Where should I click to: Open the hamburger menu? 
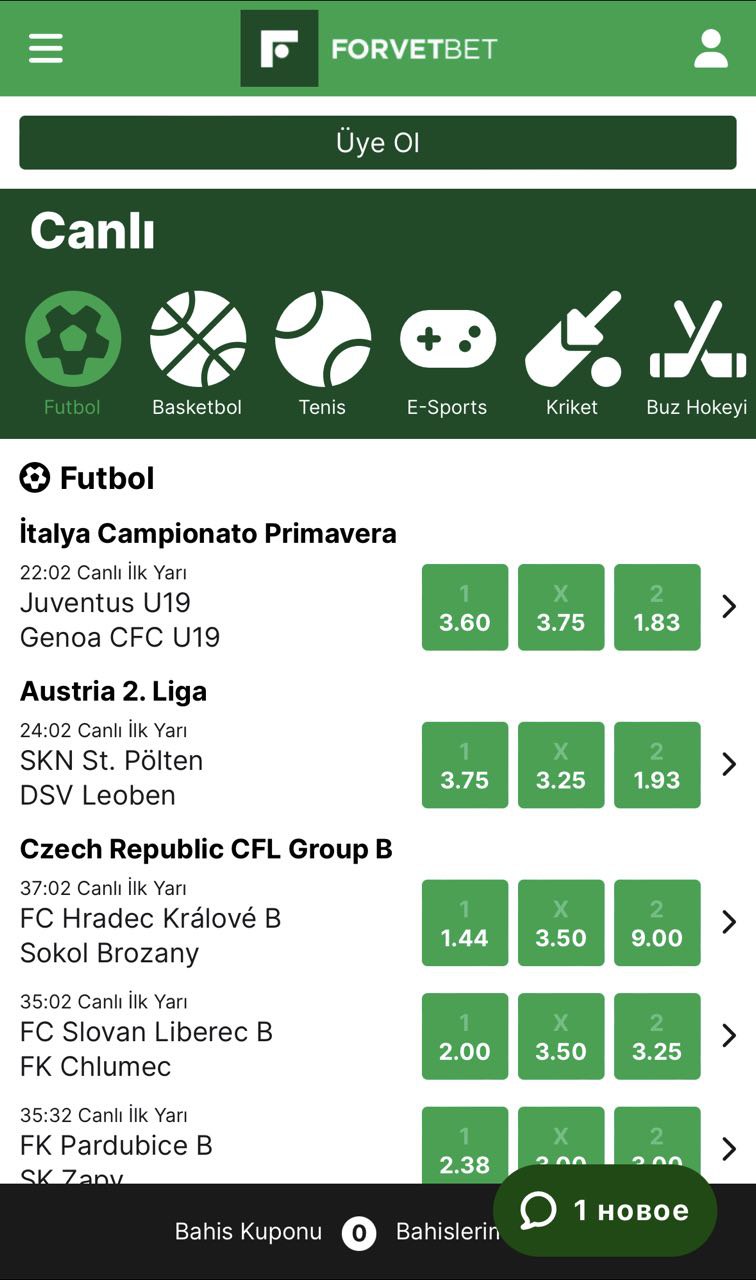[46, 48]
